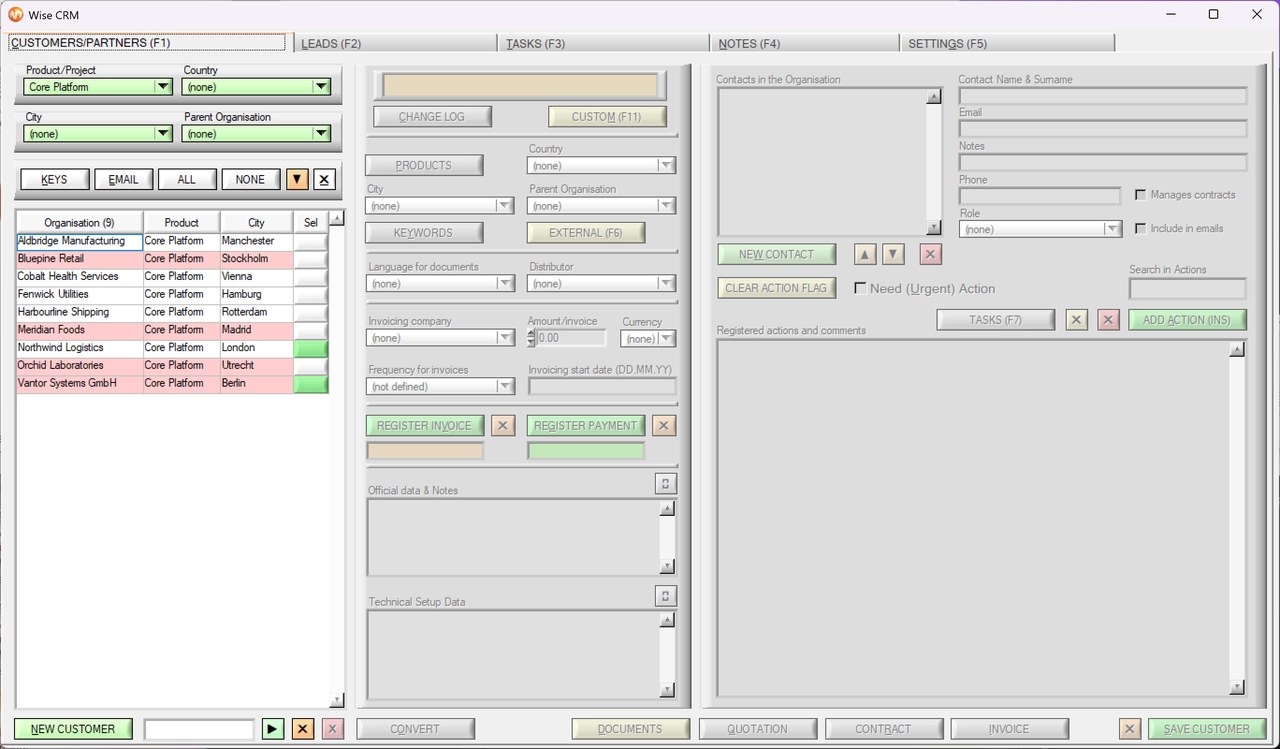Toggle Sel for Bluepine Retail row

(x=310, y=259)
